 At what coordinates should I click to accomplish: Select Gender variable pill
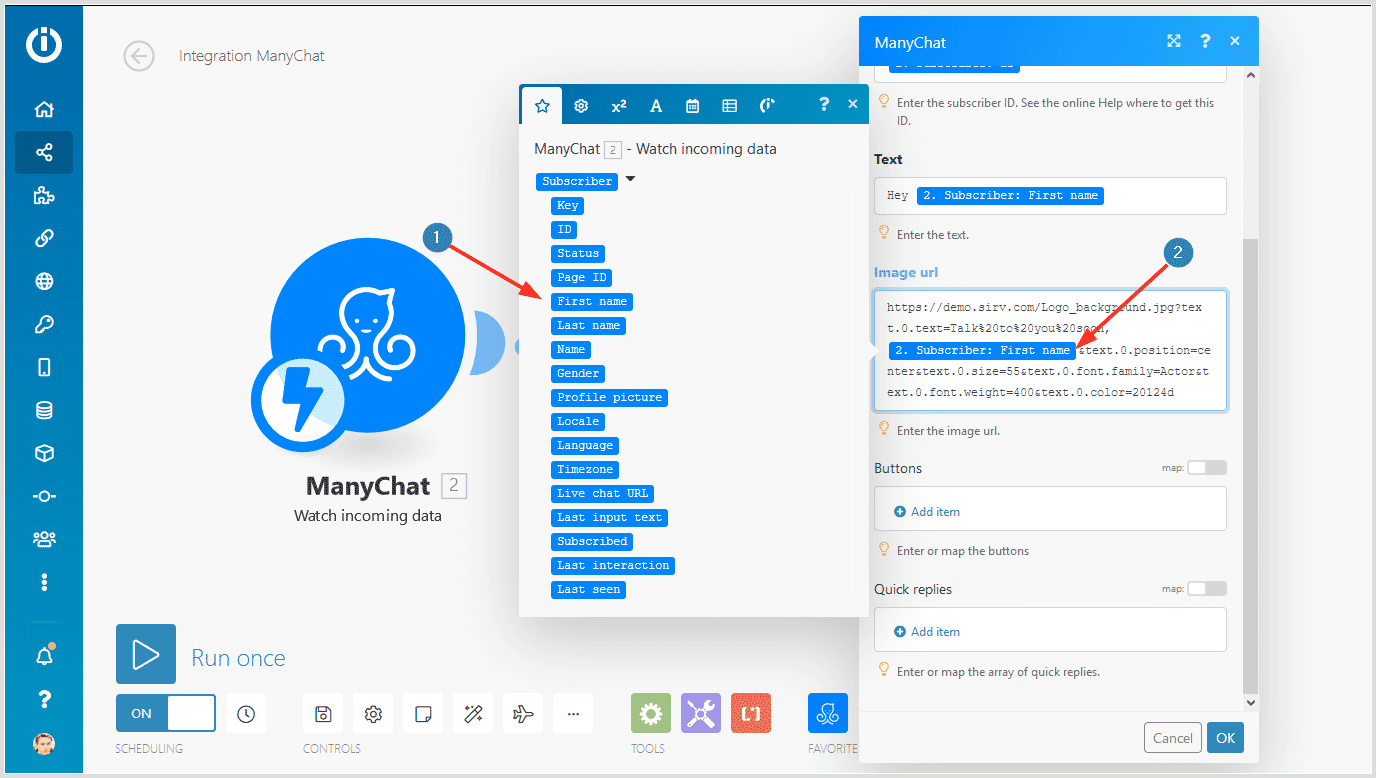coord(578,373)
